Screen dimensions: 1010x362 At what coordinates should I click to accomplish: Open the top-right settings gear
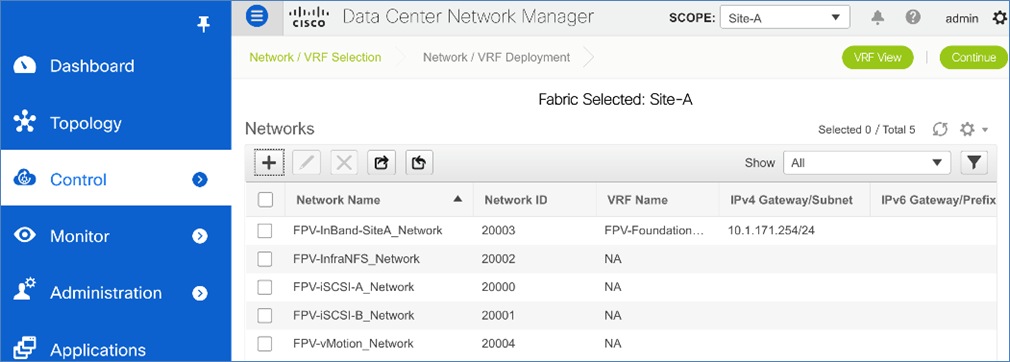pos(1000,18)
